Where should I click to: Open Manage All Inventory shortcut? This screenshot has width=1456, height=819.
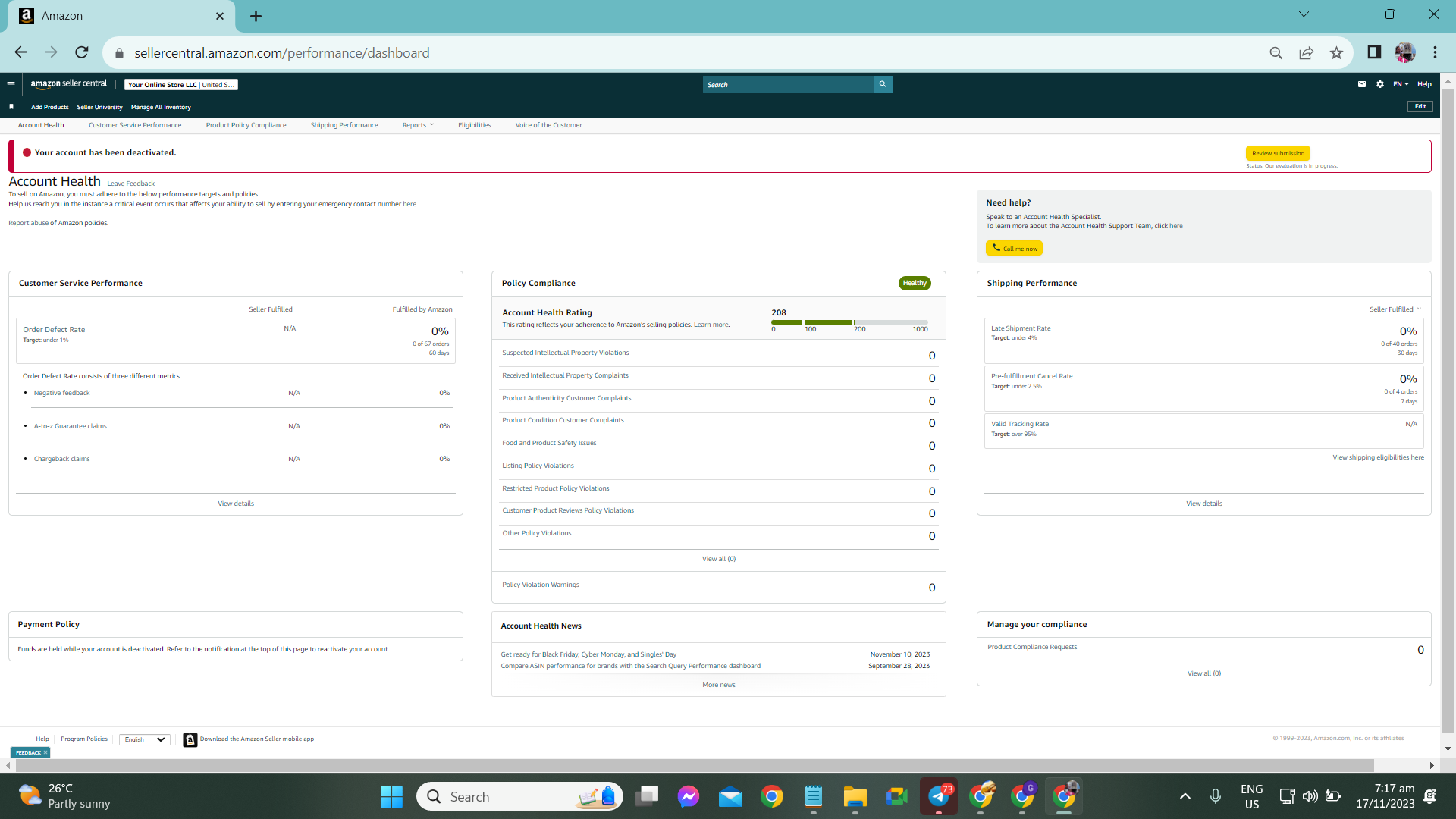click(x=161, y=107)
